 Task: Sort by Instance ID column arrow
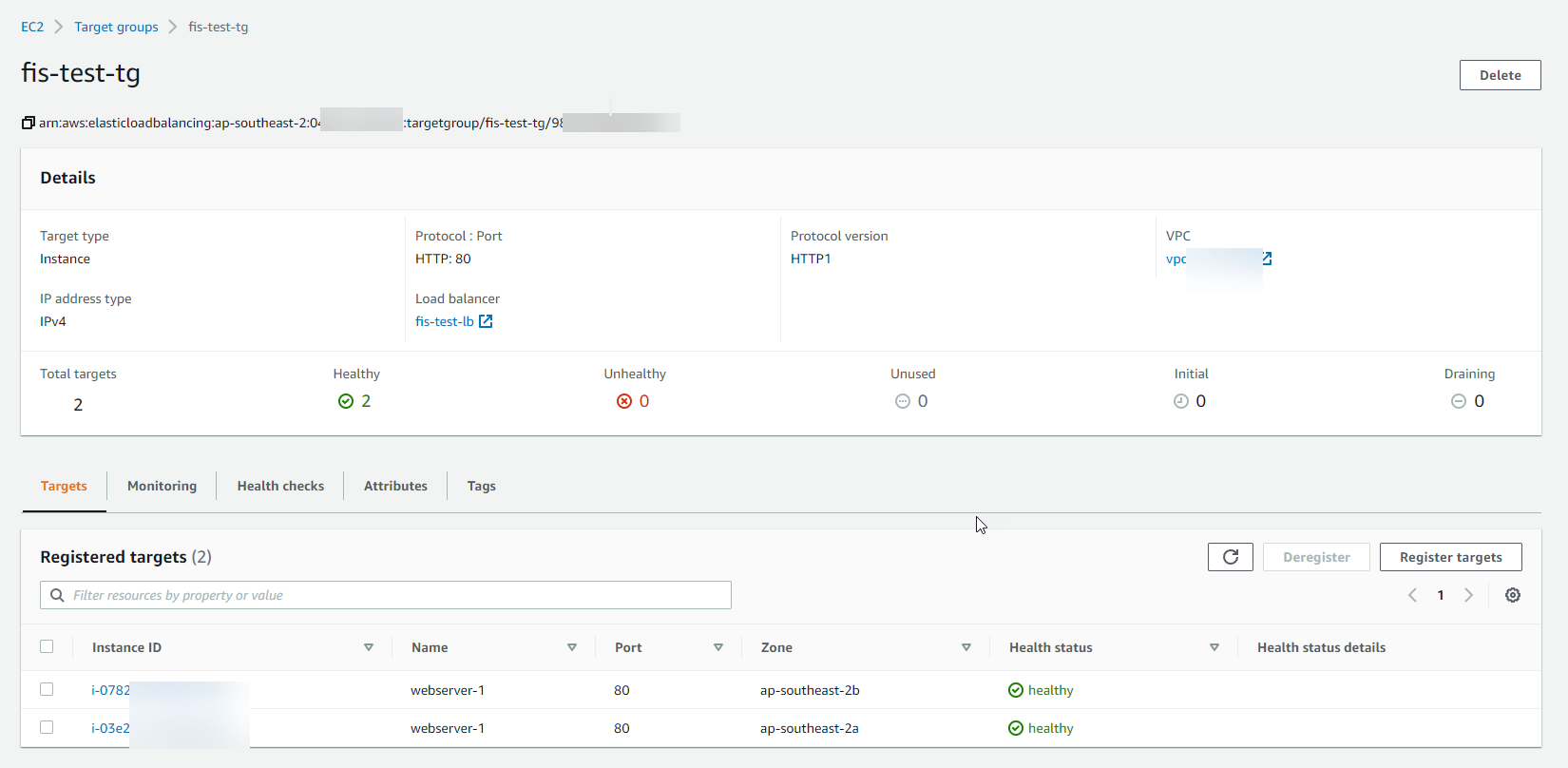[369, 647]
